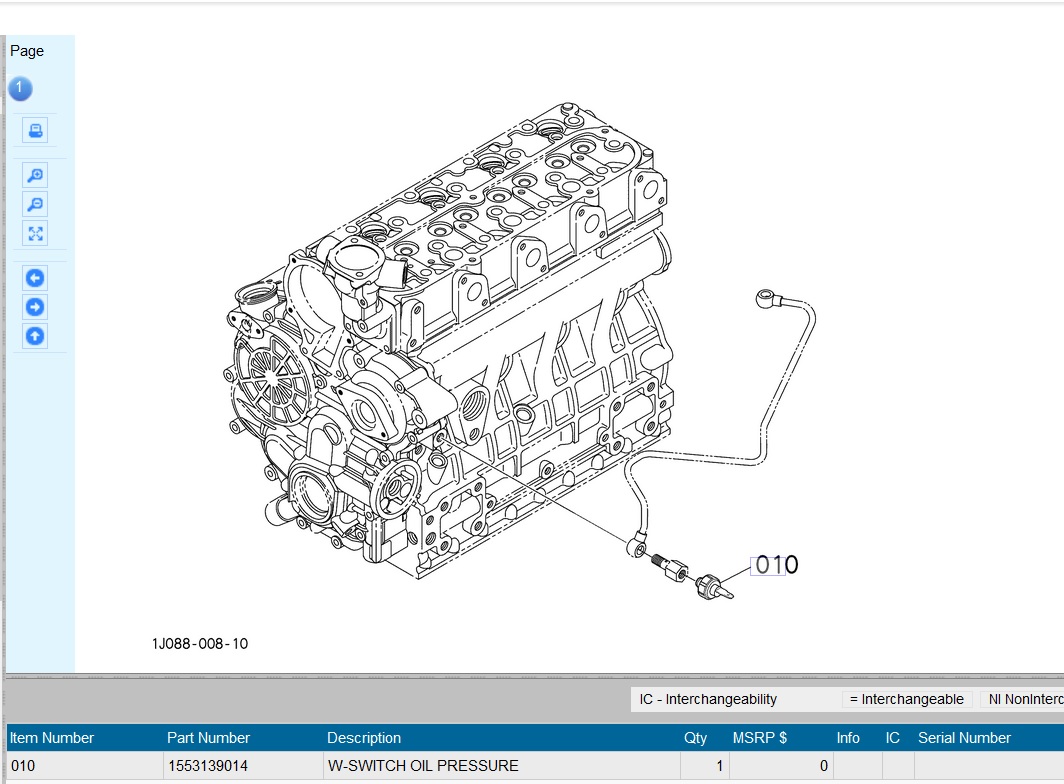Click W-SWITCH OIL PRESSURE description
1064x784 pixels.
tap(501, 766)
